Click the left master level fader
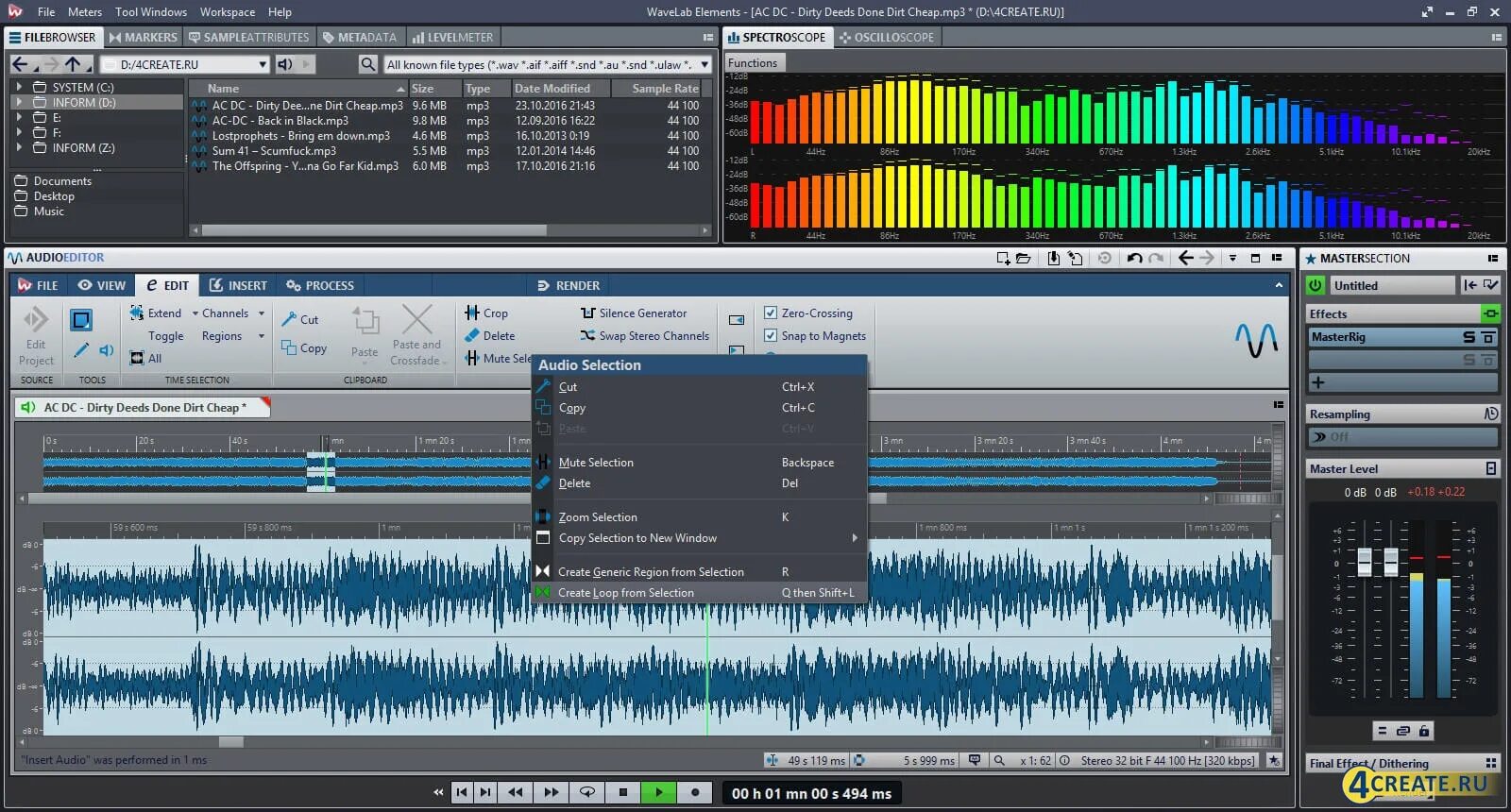The image size is (1511, 812). tap(1365, 563)
